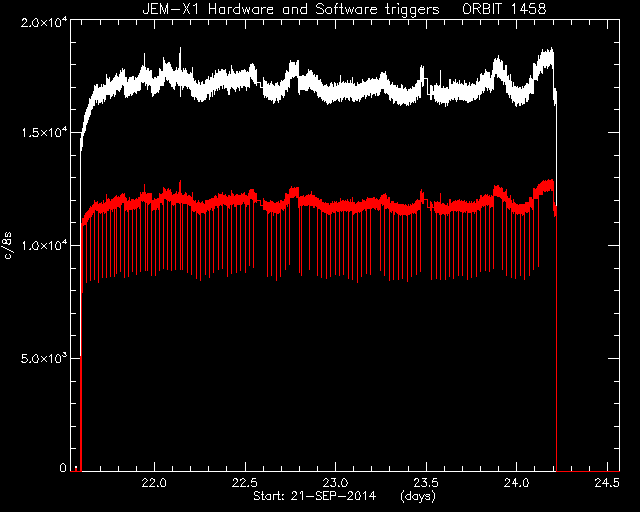Click the (days) x-axis unit label
Viewport: 640px width, 512px height.
[418, 496]
